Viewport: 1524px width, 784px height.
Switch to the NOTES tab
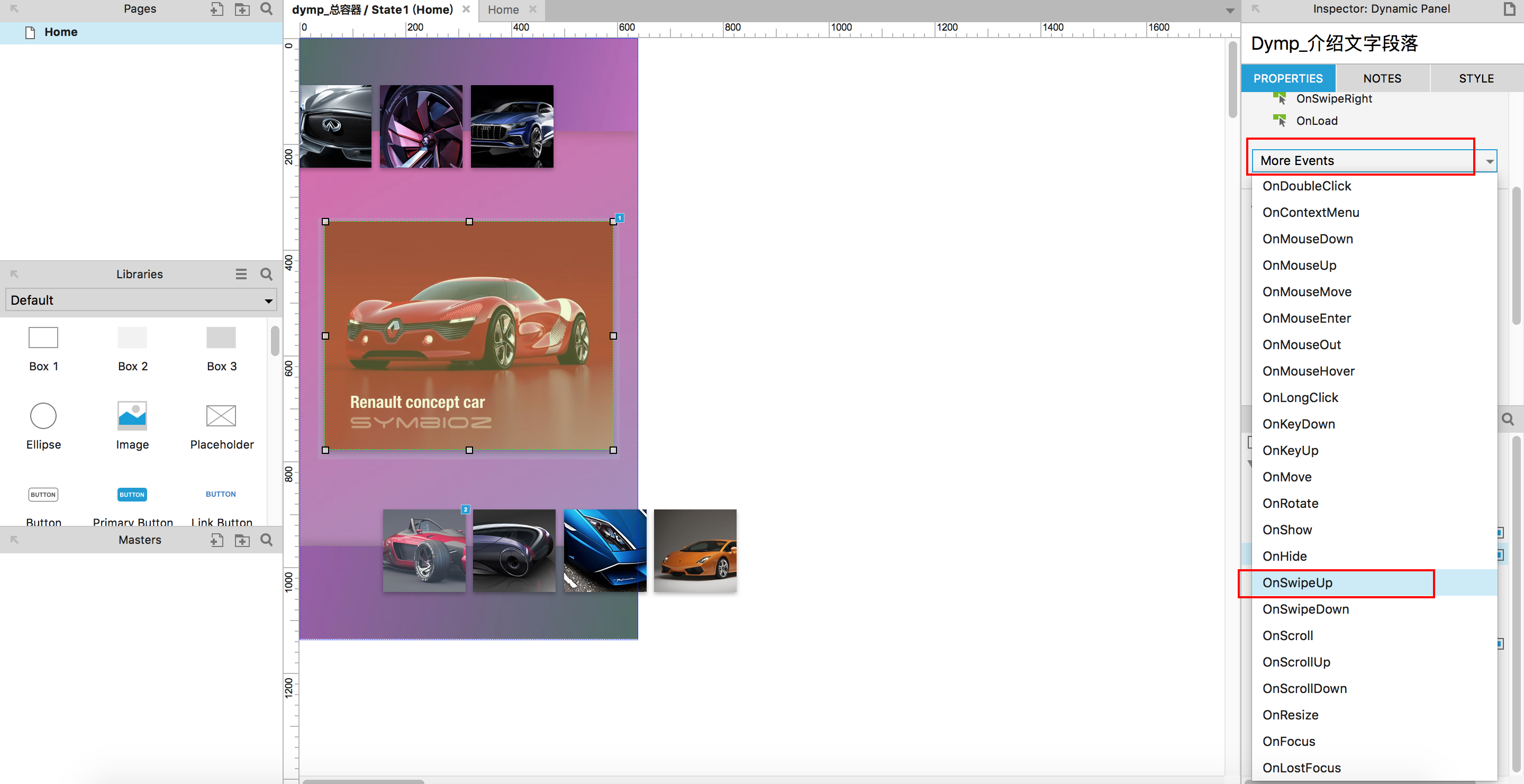click(x=1382, y=79)
